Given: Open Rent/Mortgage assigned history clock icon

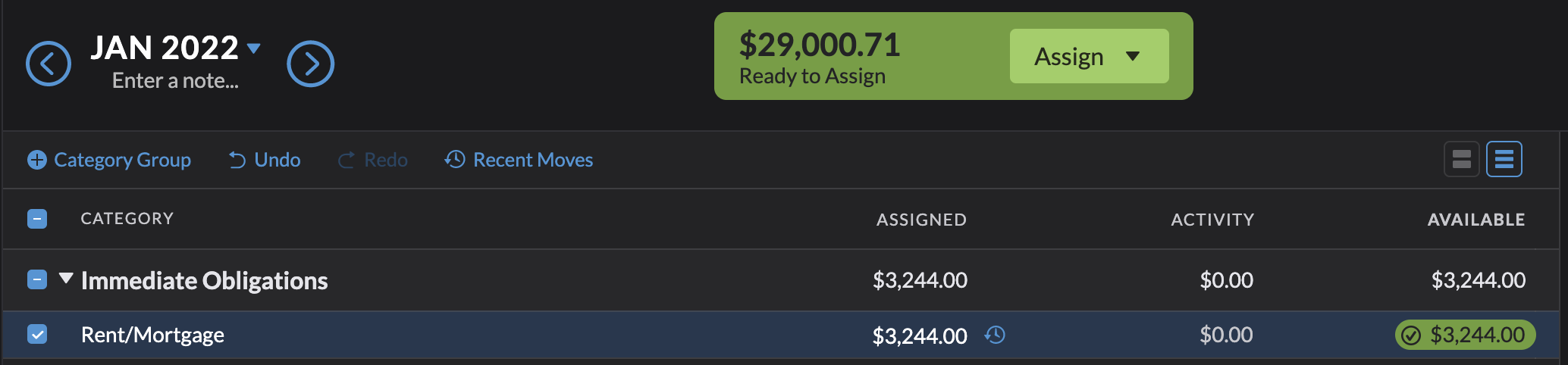Looking at the screenshot, I should [x=995, y=335].
